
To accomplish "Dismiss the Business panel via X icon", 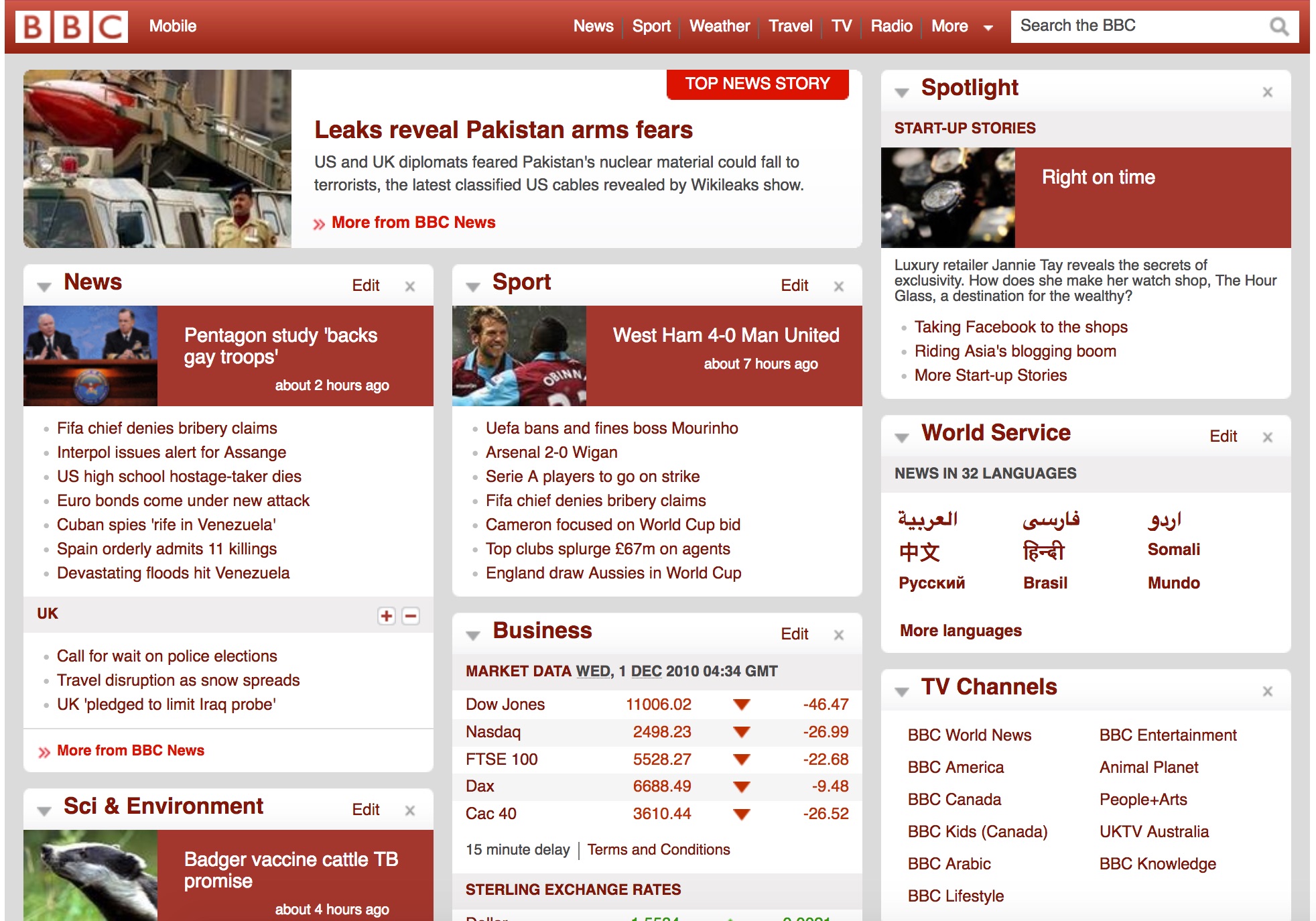I will click(x=838, y=635).
